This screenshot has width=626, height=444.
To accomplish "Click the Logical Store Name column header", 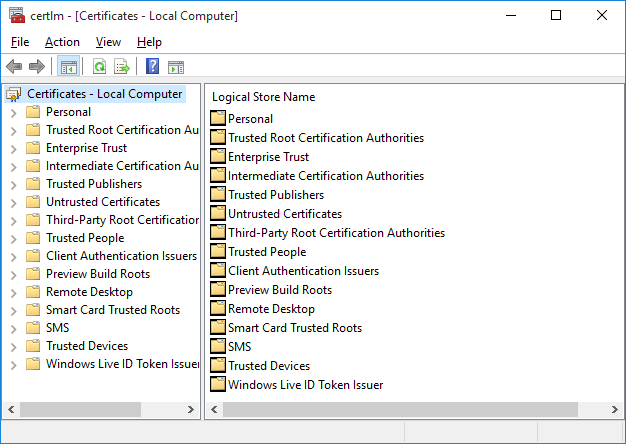I will tap(263, 97).
